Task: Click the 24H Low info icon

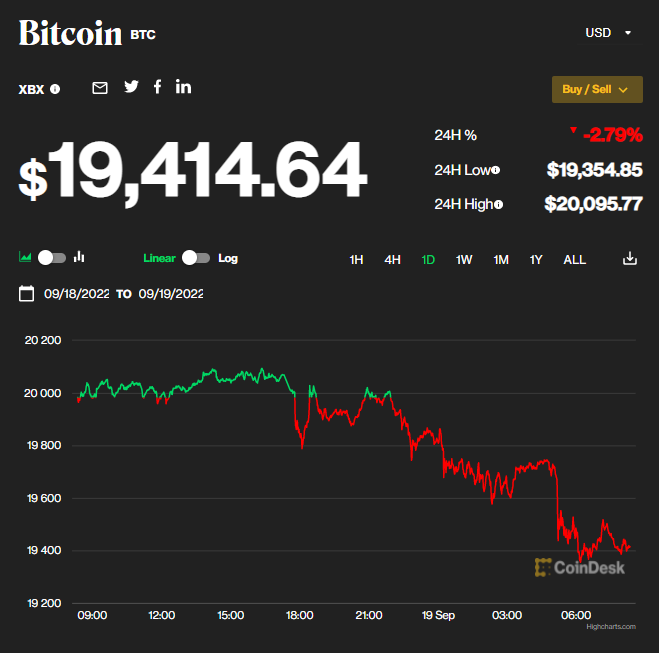Action: click(496, 170)
